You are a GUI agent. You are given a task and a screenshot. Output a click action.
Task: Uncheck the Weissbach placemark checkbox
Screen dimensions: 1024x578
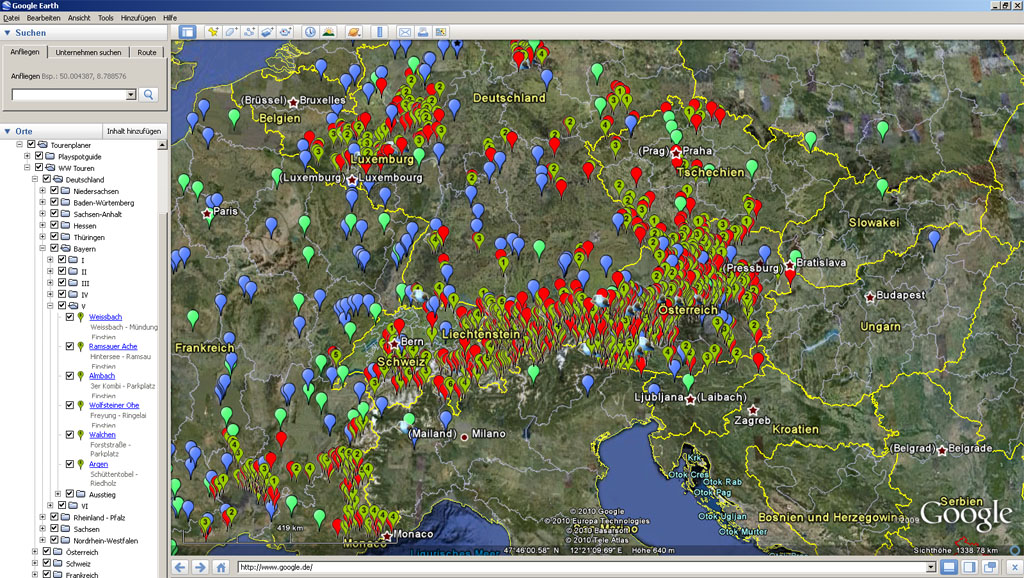coord(70,317)
